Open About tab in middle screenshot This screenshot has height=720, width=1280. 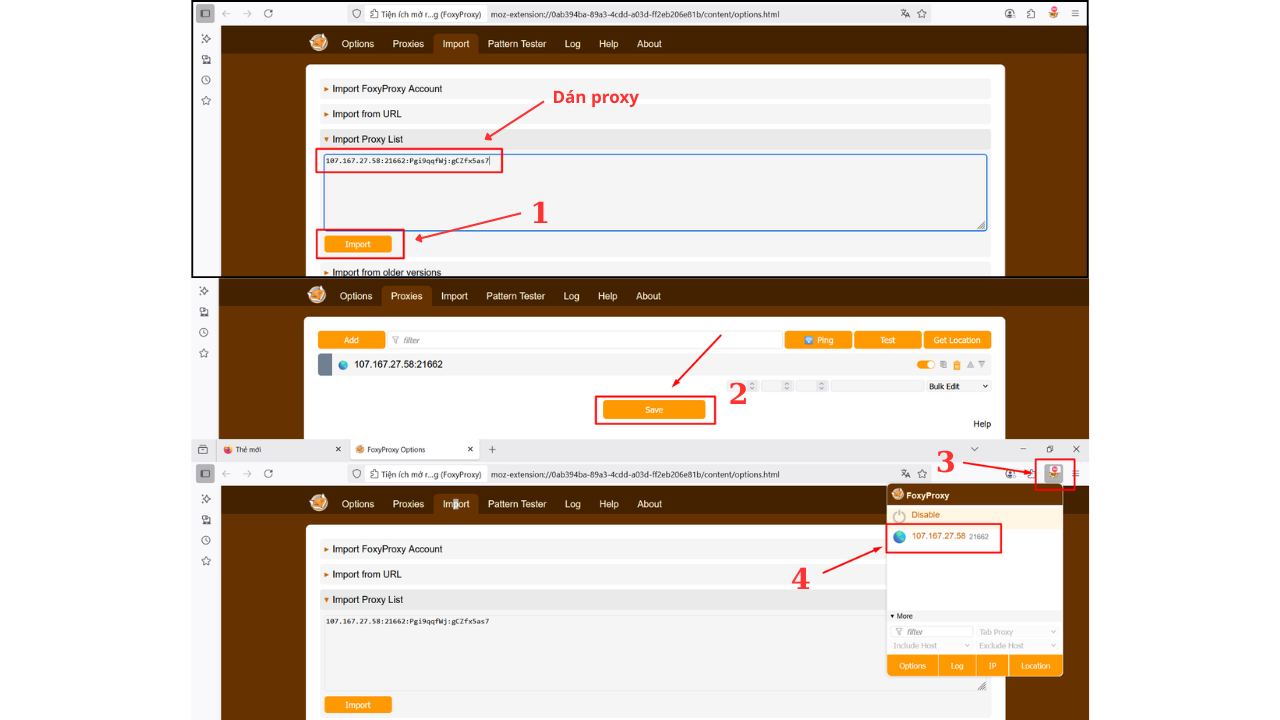pos(648,296)
